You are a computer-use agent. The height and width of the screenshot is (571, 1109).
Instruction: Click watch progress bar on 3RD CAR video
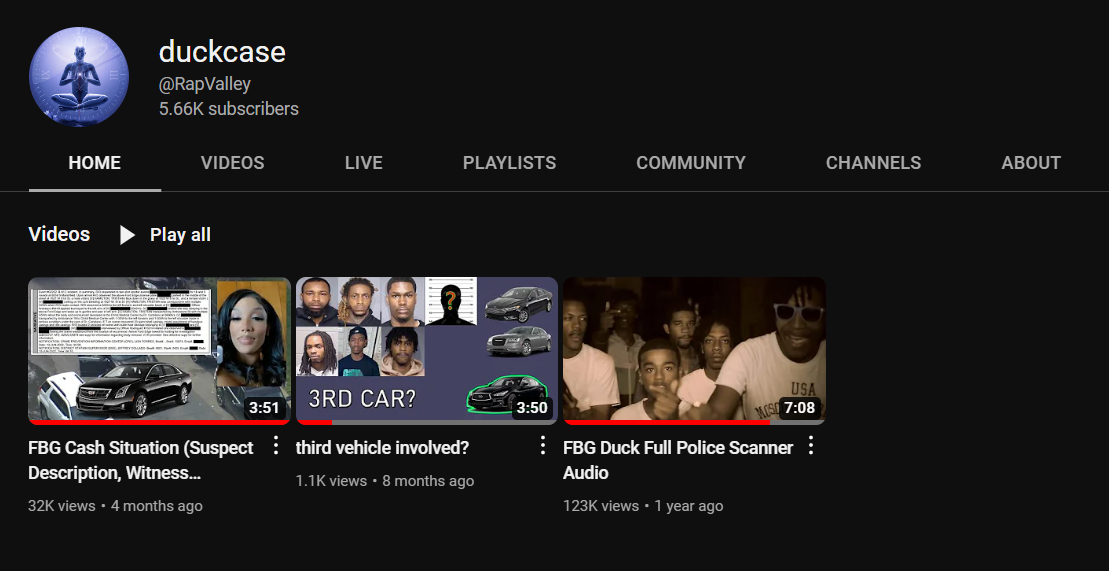pyautogui.click(x=426, y=422)
